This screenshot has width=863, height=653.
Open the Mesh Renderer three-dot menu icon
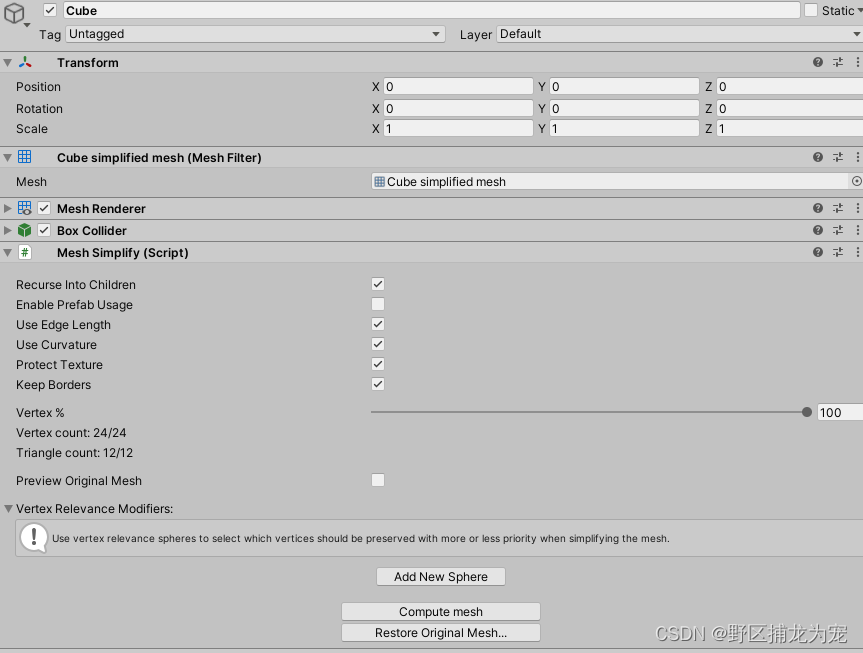pyautogui.click(x=856, y=208)
